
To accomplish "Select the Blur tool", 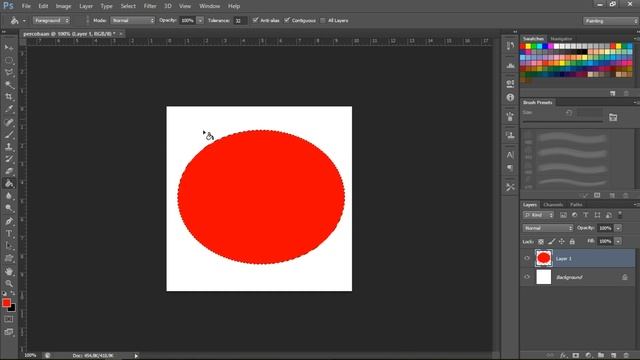I will point(9,196).
